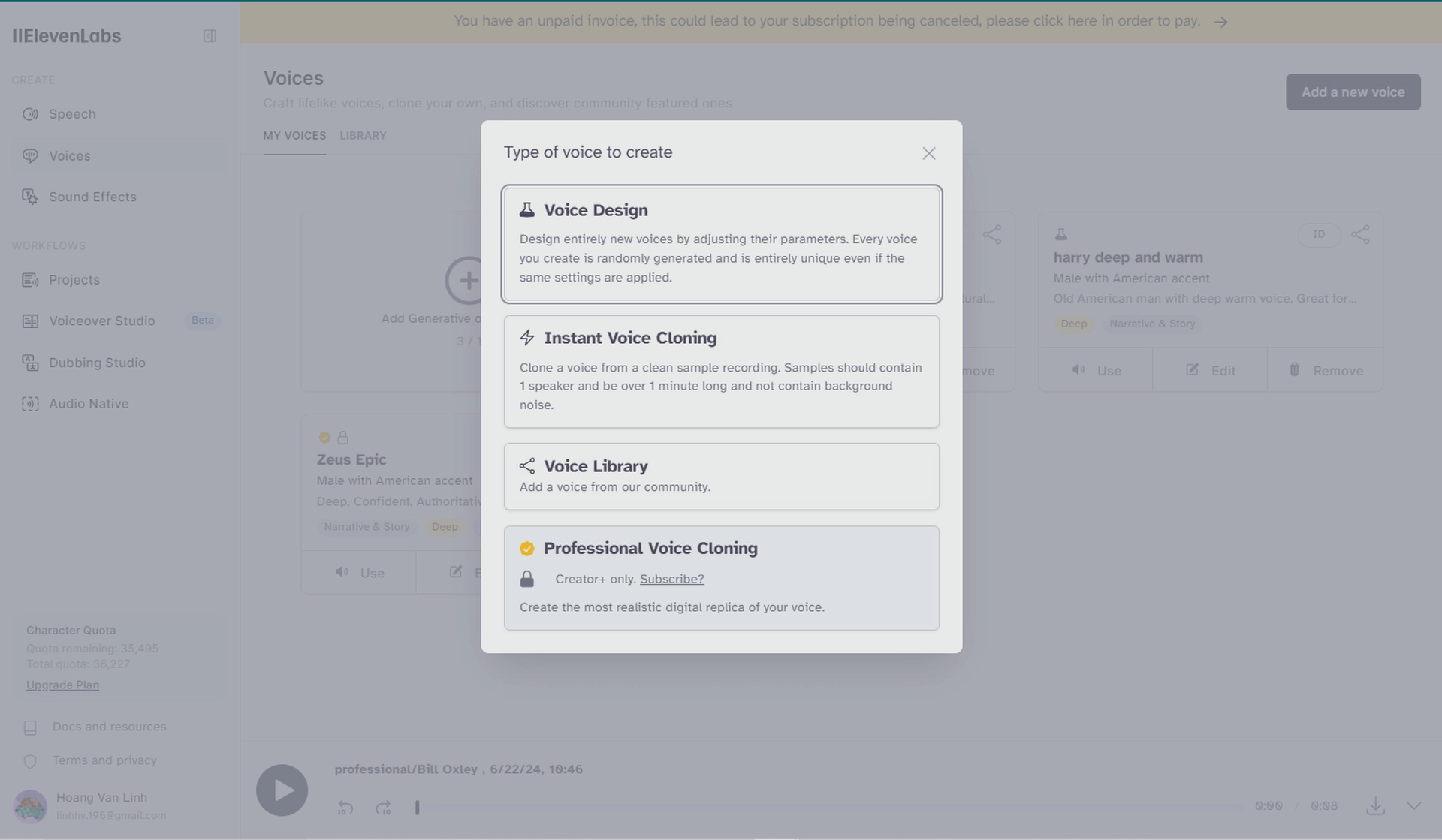The image size is (1442, 840).
Task: Click the Voice Design flask icon
Action: point(527,210)
